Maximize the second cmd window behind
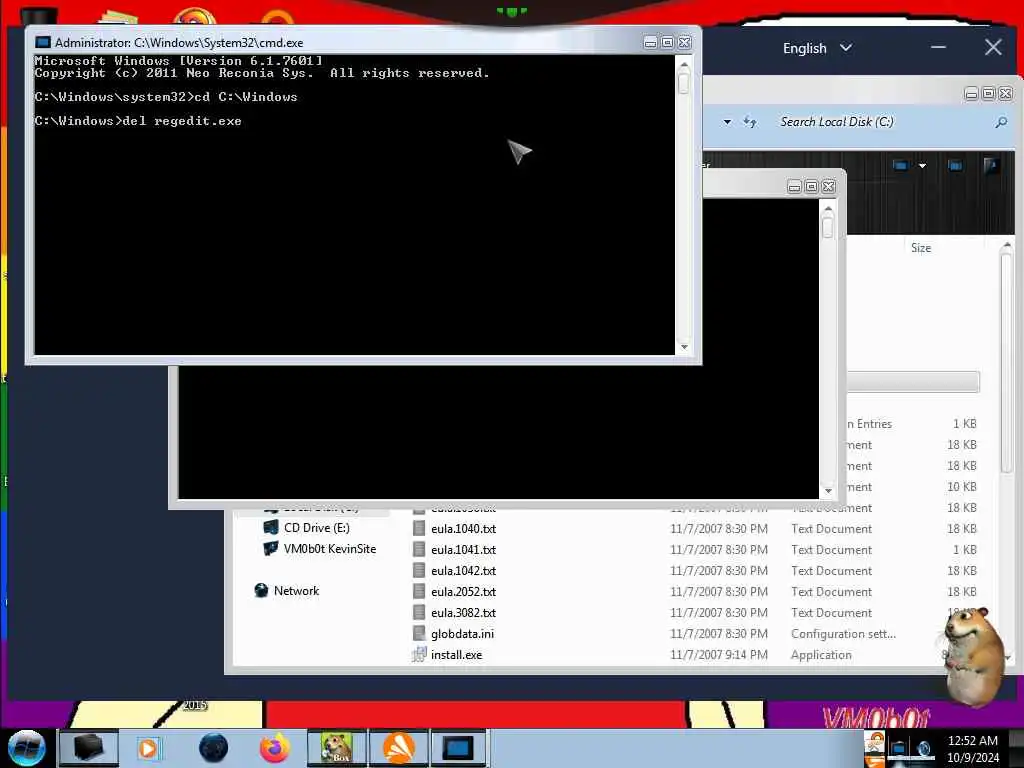This screenshot has width=1024, height=768. 812,187
